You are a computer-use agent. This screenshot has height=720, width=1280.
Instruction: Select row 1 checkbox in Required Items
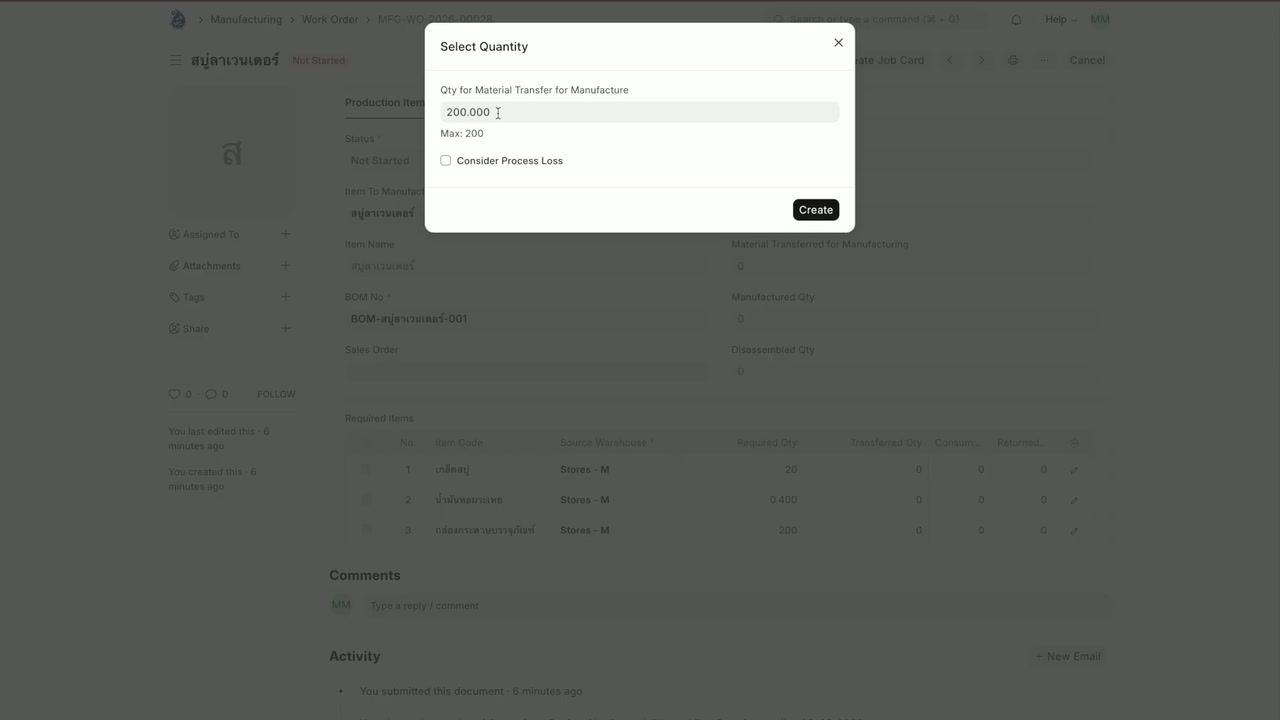[366, 469]
